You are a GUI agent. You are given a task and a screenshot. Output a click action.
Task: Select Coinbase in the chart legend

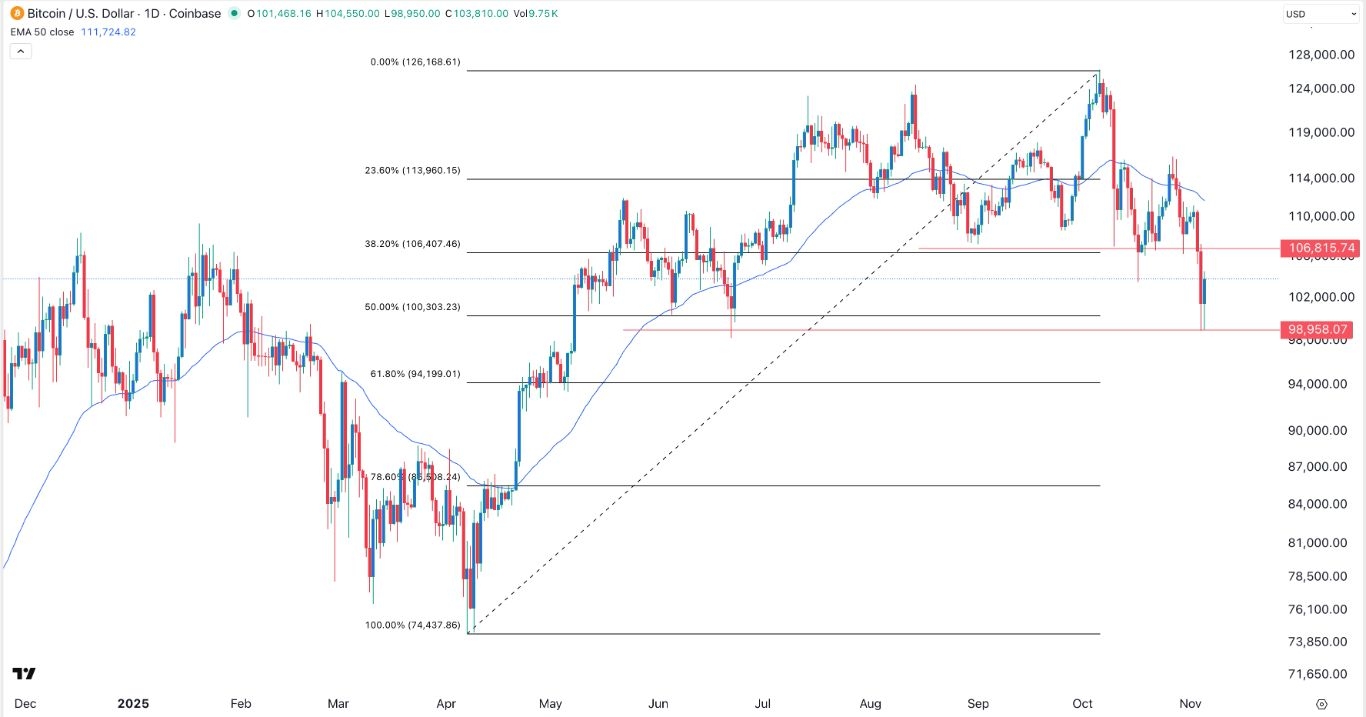pos(196,13)
